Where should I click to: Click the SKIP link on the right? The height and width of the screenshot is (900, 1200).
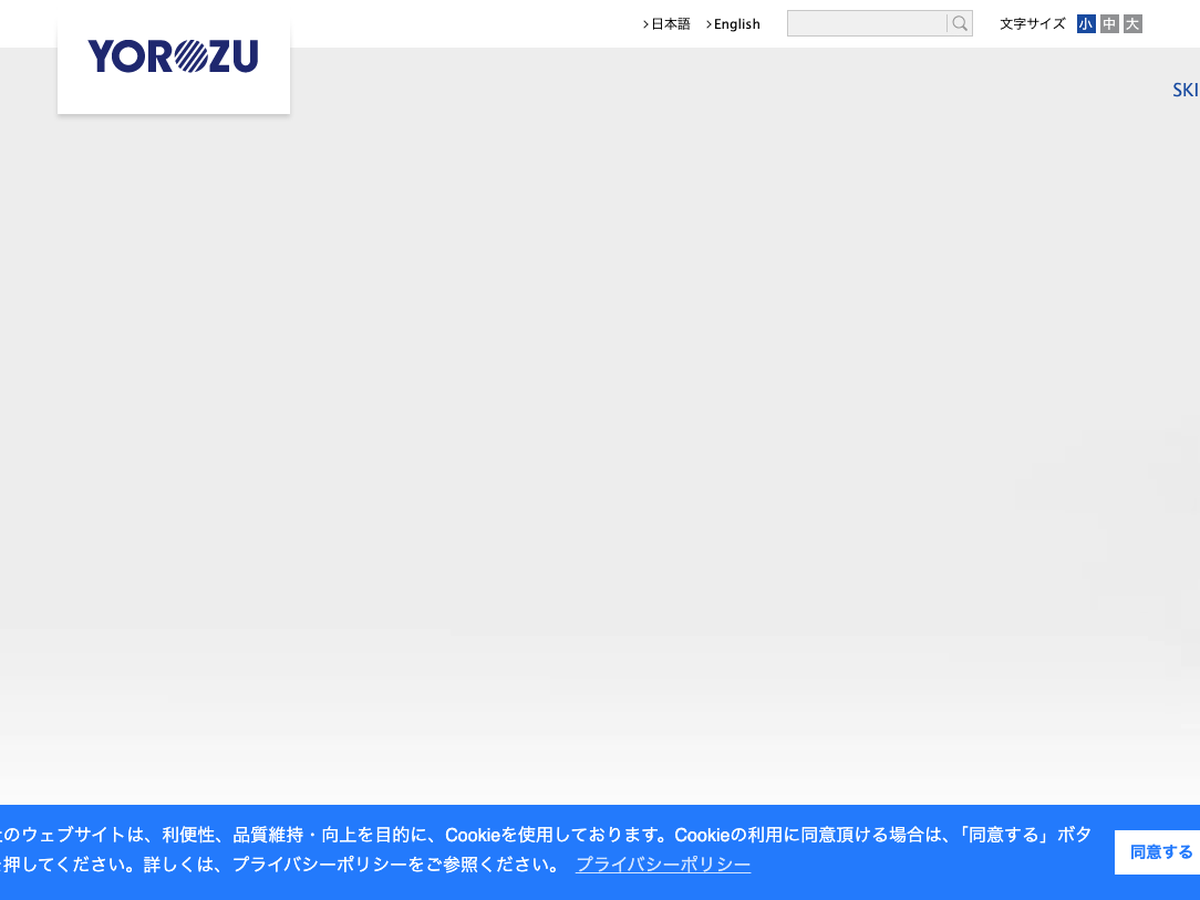point(1185,90)
